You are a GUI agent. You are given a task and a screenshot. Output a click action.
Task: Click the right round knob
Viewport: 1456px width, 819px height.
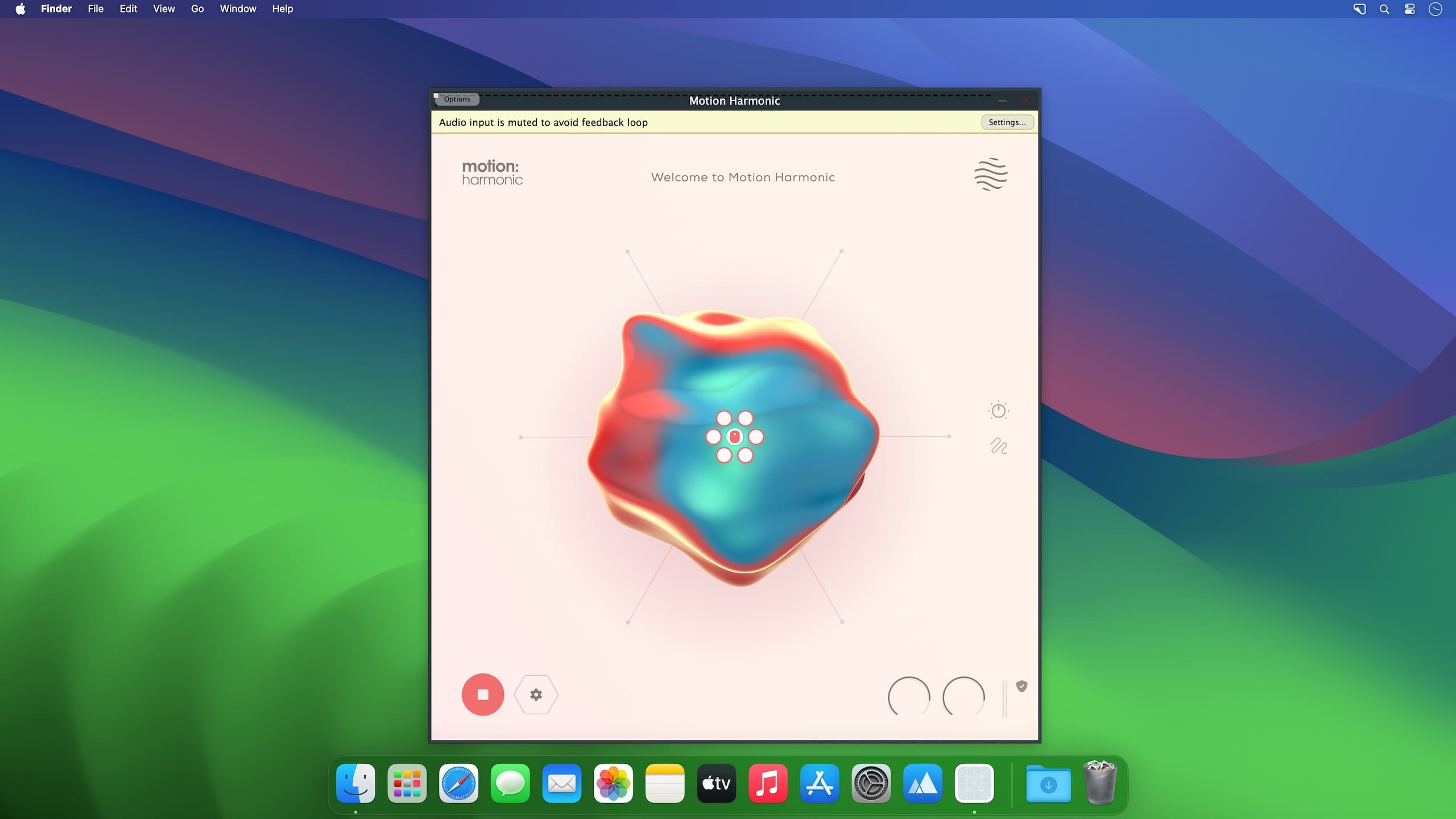pyautogui.click(x=963, y=697)
